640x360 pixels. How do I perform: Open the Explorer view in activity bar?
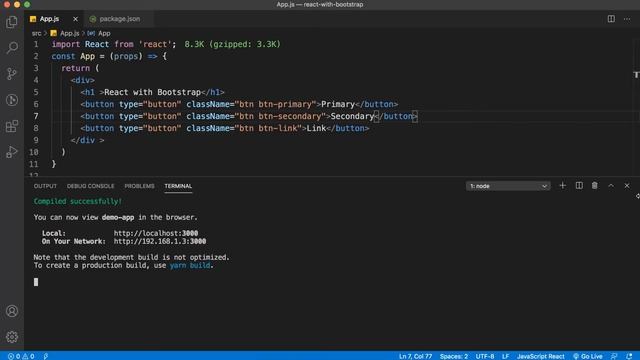[x=12, y=22]
